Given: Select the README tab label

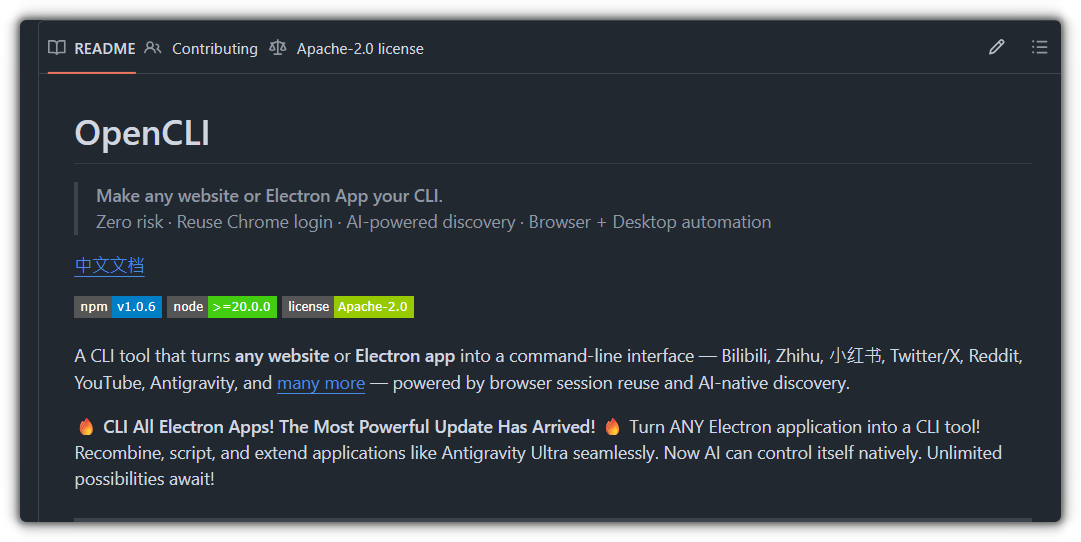Looking at the screenshot, I should tap(104, 49).
